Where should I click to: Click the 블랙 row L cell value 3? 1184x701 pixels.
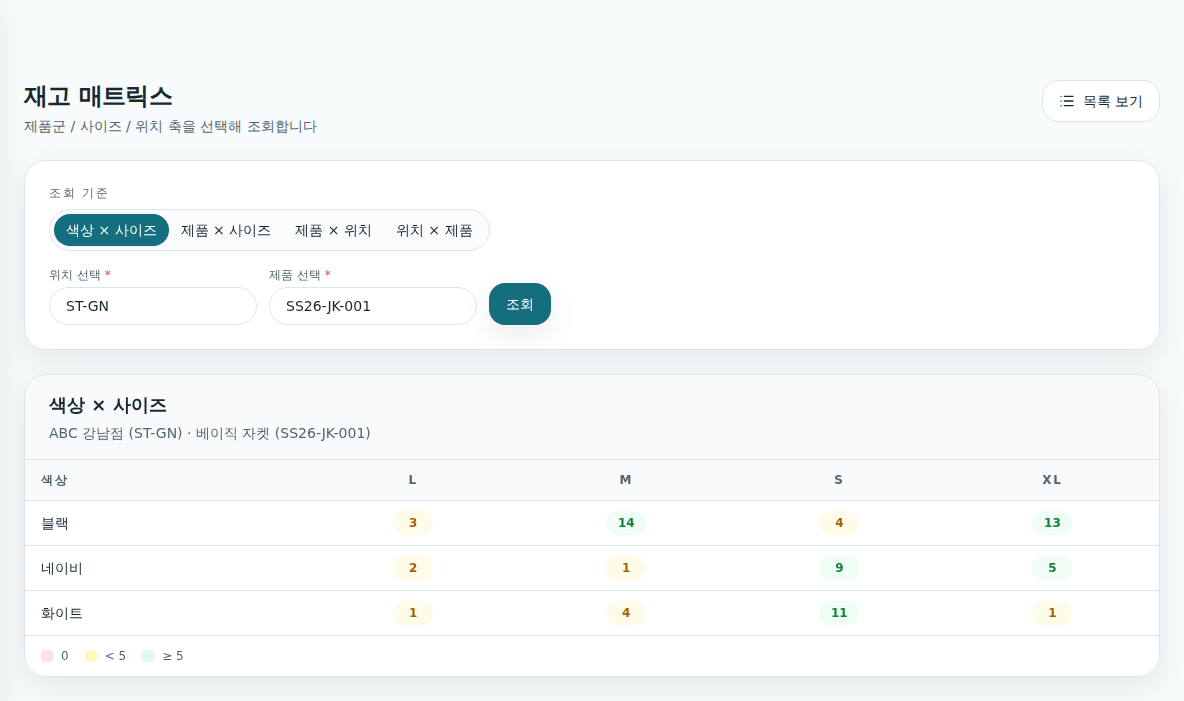[x=412, y=523]
